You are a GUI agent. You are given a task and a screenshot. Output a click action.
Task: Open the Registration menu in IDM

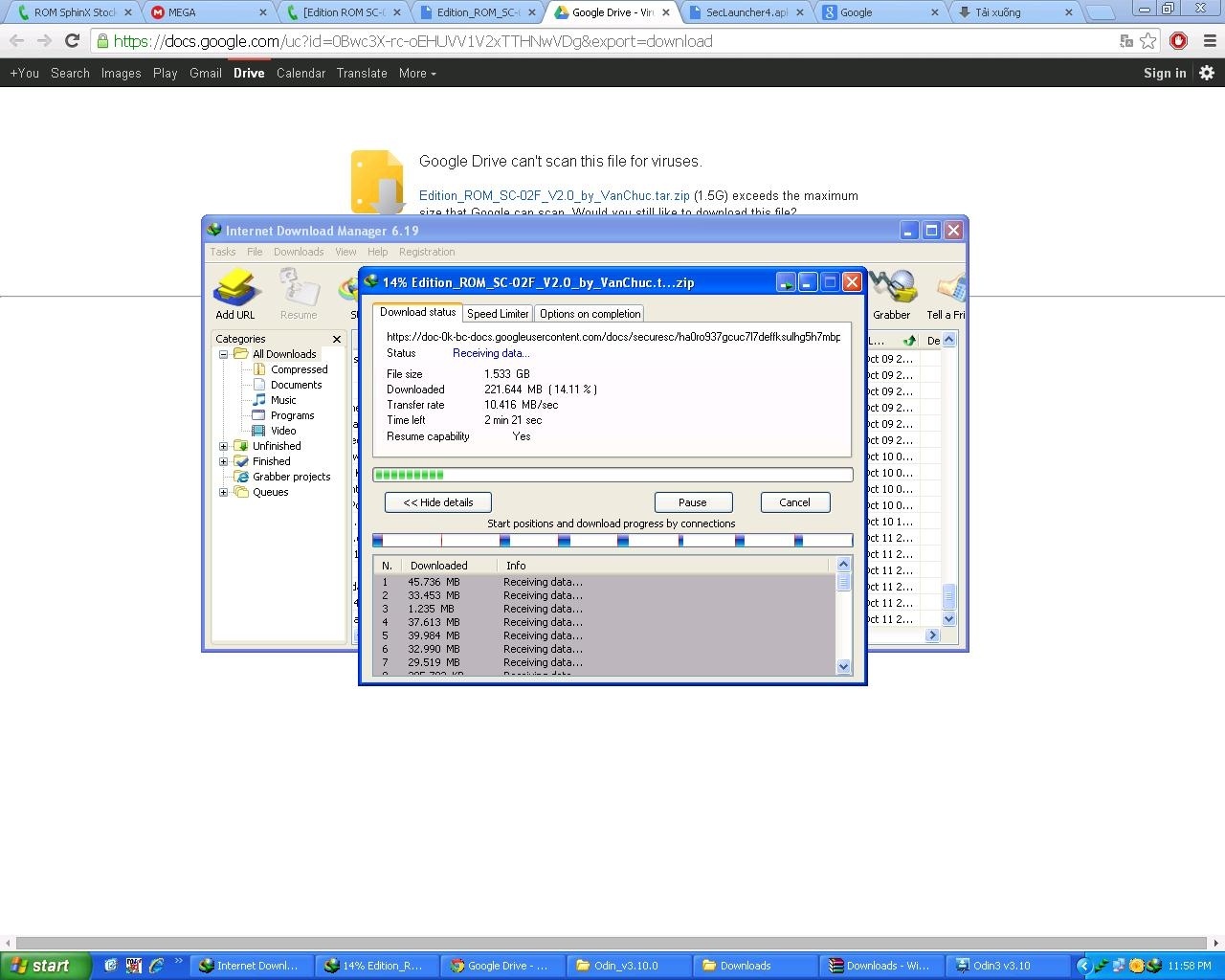click(x=427, y=252)
